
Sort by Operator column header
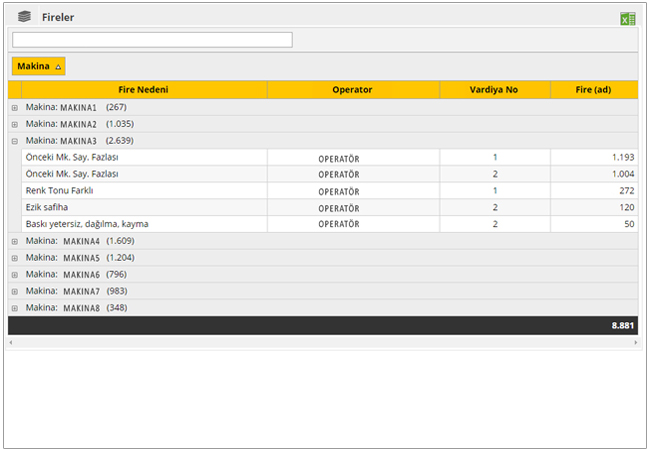(352, 90)
